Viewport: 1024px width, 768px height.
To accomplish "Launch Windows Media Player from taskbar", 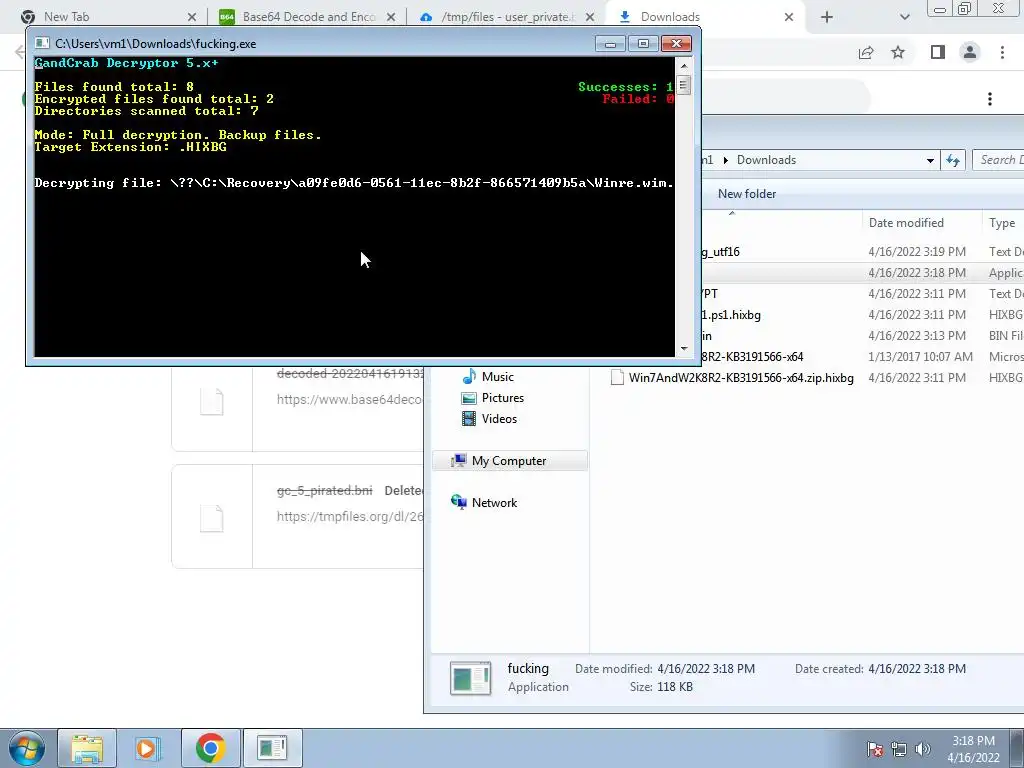I will pos(148,748).
